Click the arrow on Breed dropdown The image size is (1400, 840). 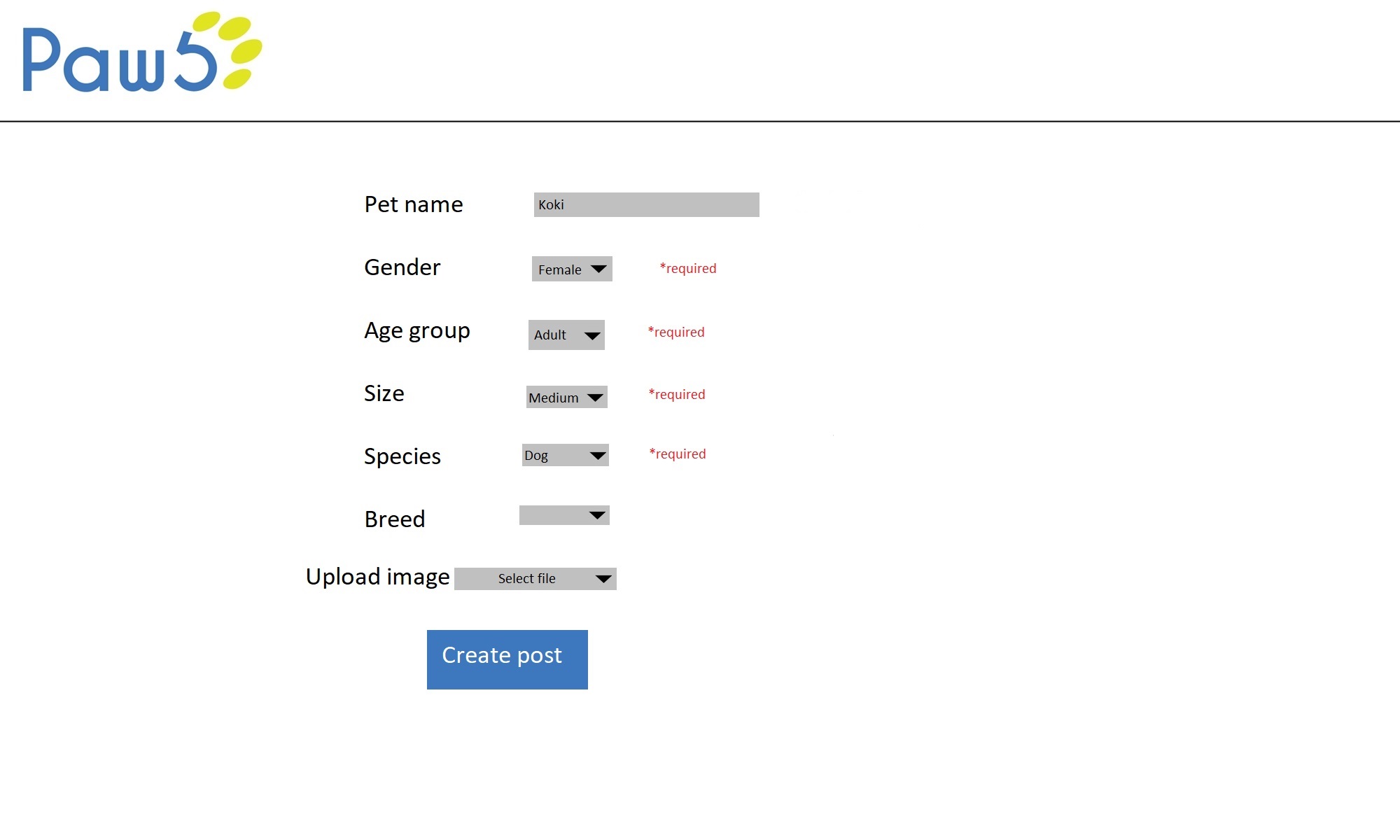coord(597,515)
